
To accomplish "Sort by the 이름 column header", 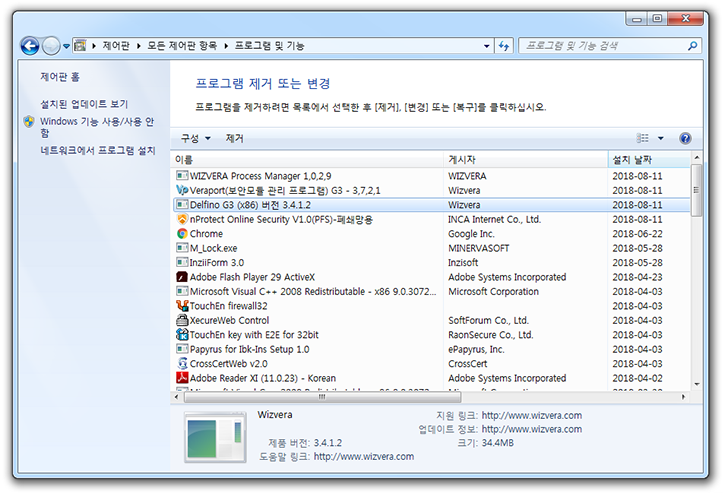I will (307, 160).
